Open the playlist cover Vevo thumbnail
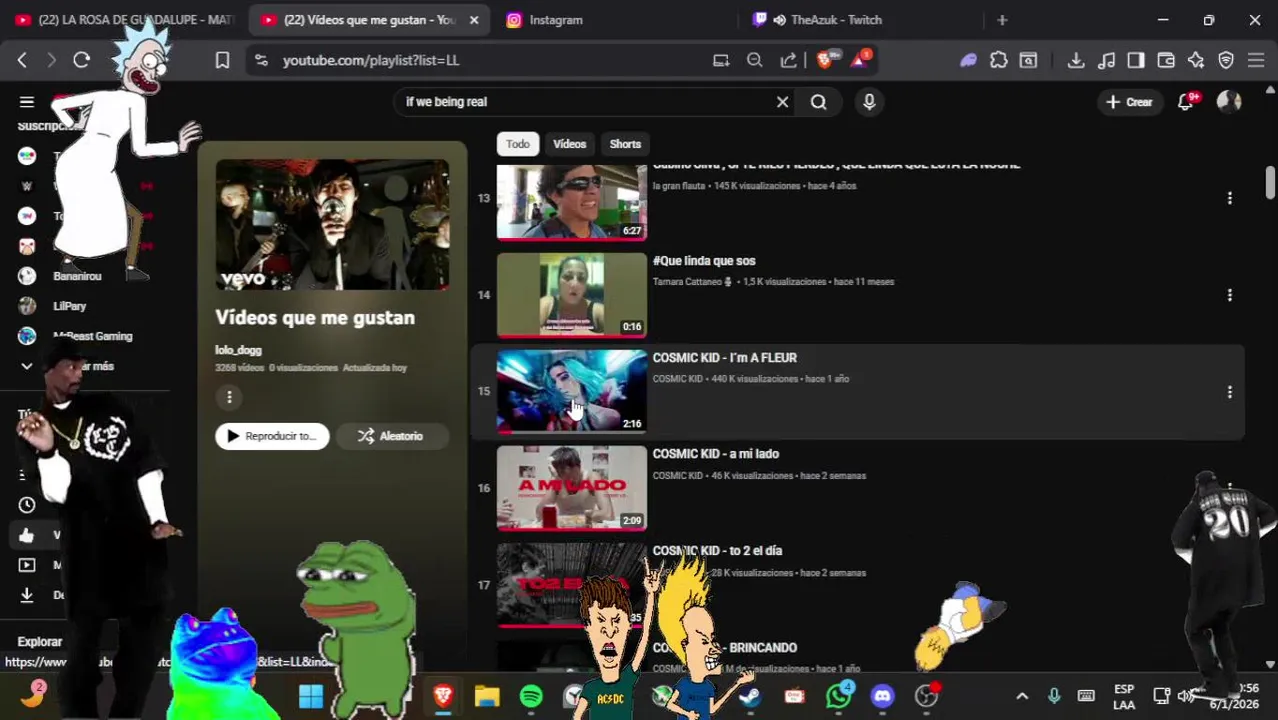Image resolution: width=1278 pixels, height=720 pixels. [332, 225]
